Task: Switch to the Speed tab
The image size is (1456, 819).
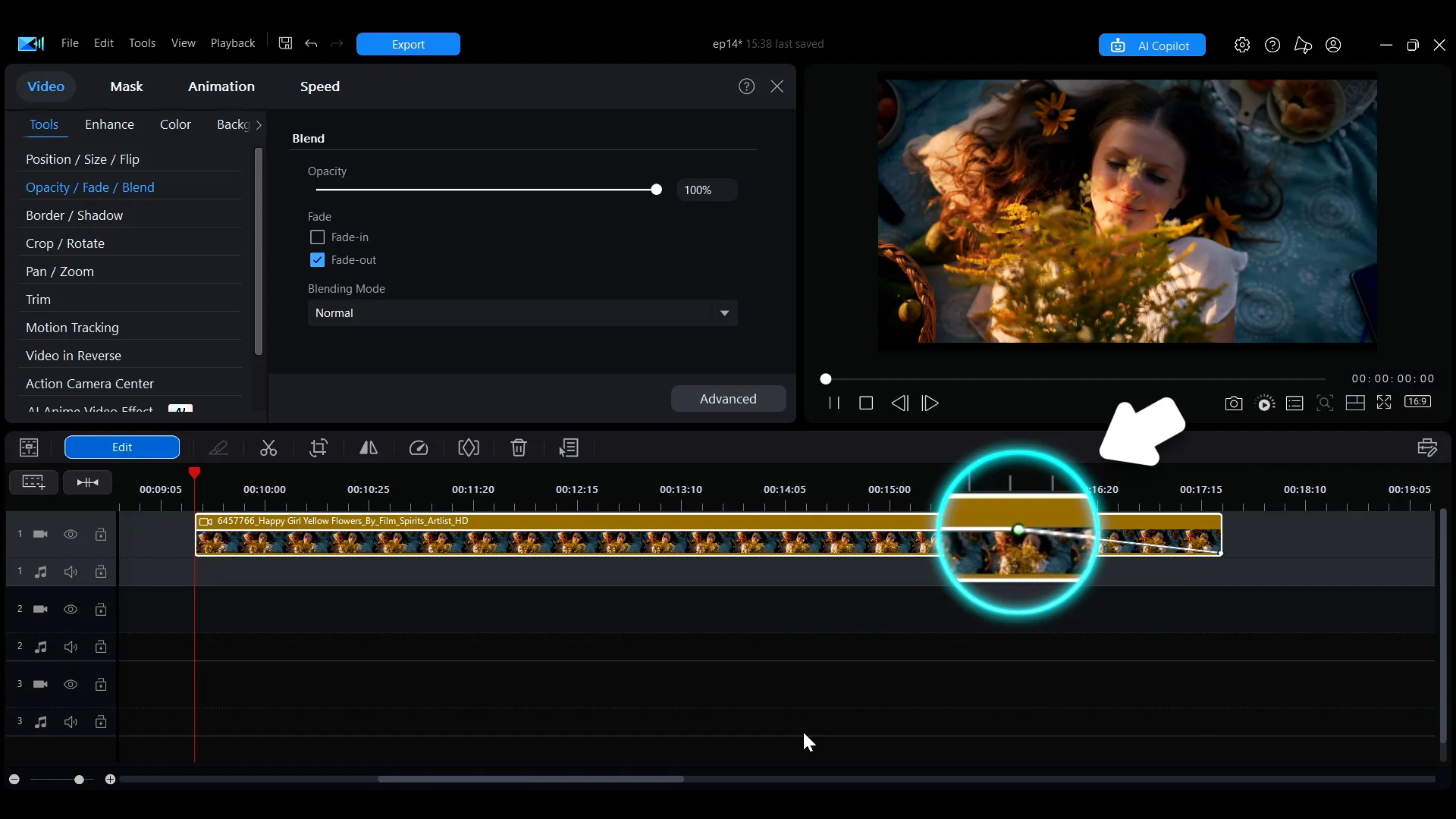Action: click(320, 86)
